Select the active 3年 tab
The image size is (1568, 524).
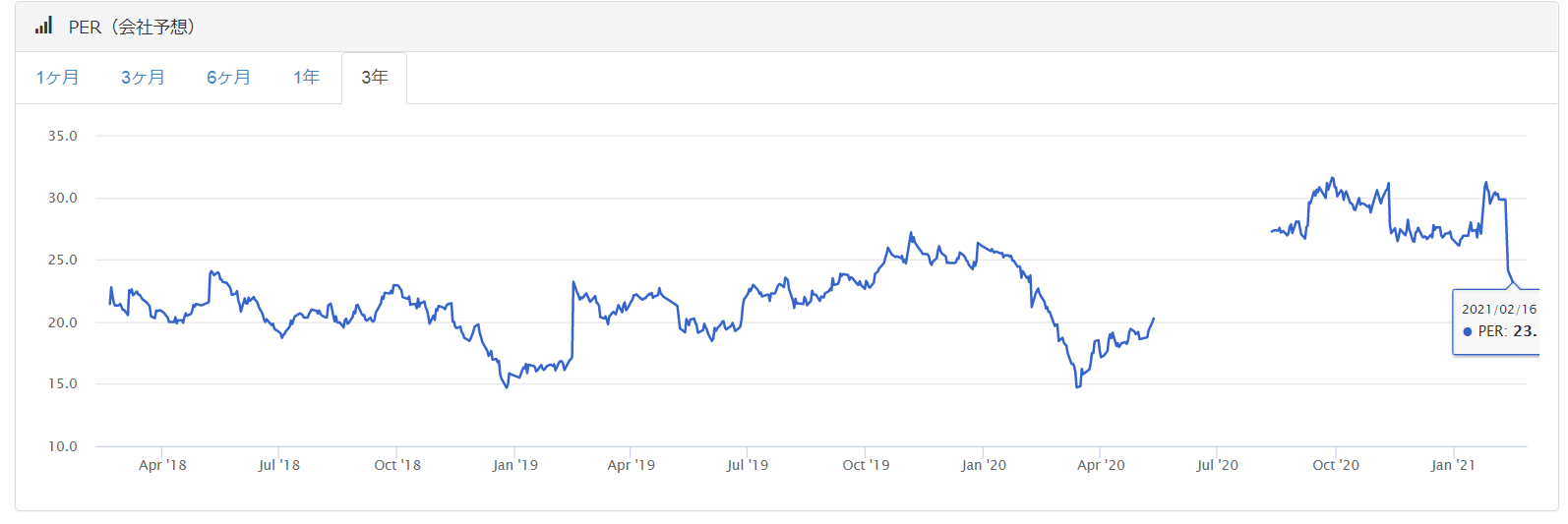[x=374, y=78]
